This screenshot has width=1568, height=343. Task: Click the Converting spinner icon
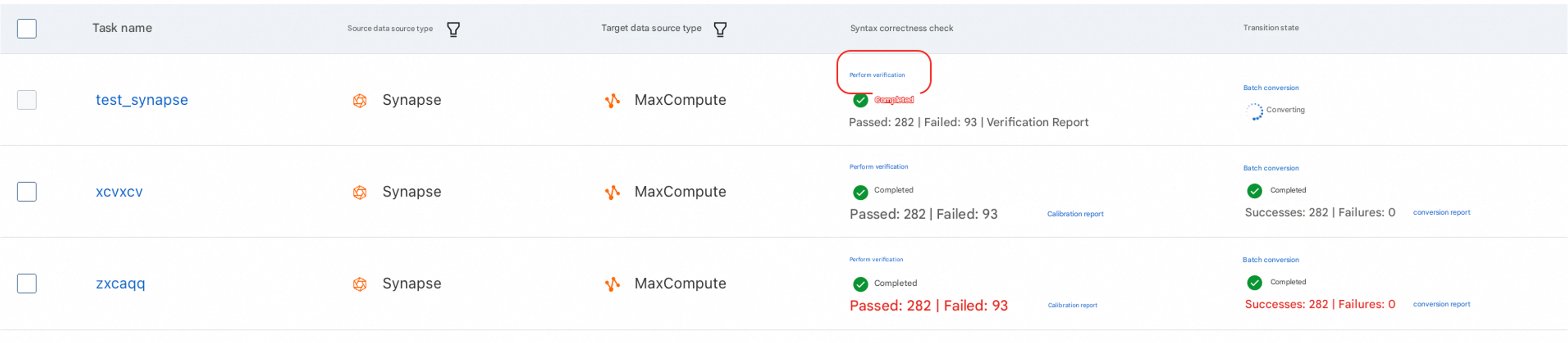(x=1254, y=111)
